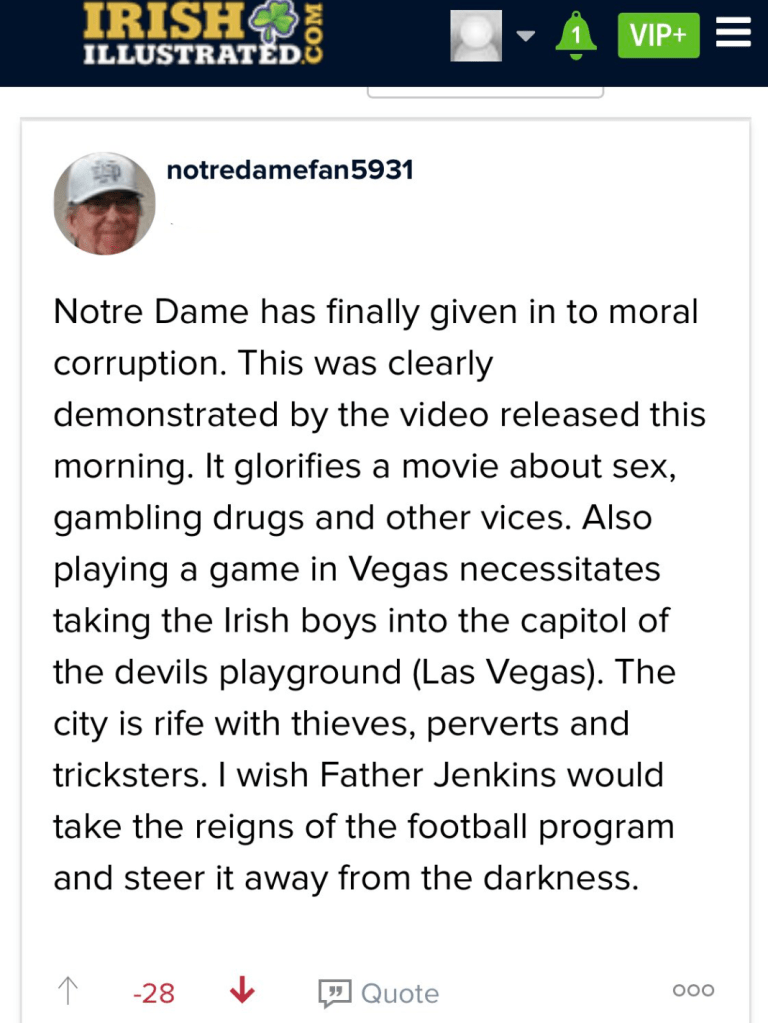
Task: Click the Quote speech bubble icon
Action: [x=334, y=993]
